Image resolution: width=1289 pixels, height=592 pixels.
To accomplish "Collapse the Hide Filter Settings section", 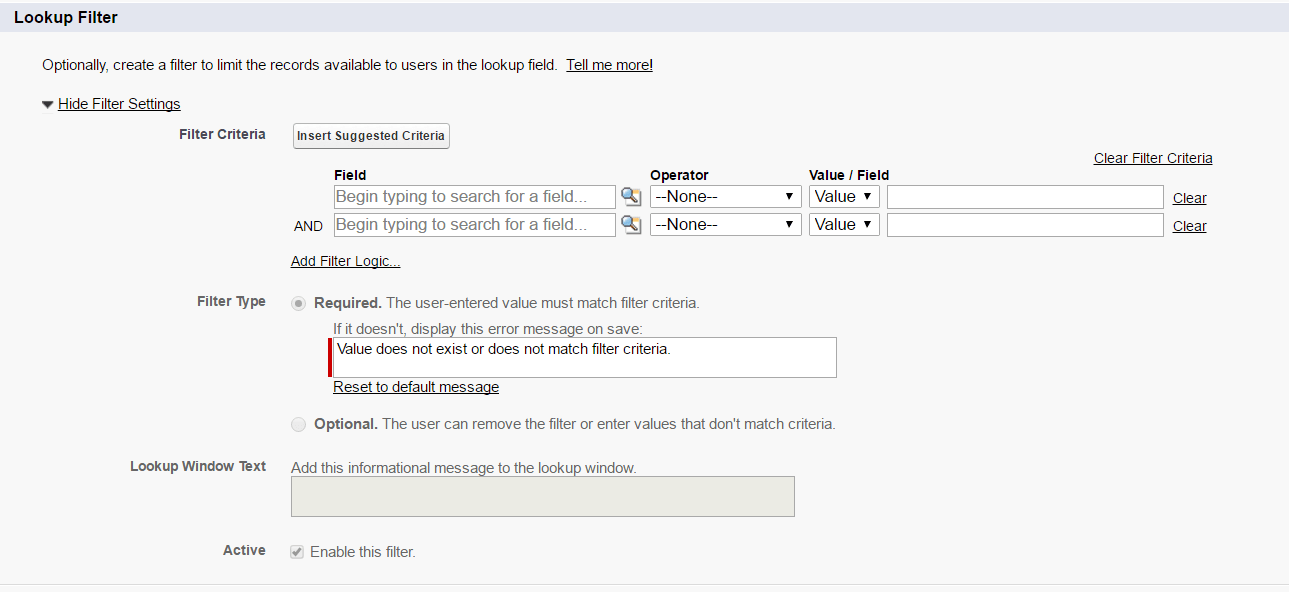I will 118,103.
